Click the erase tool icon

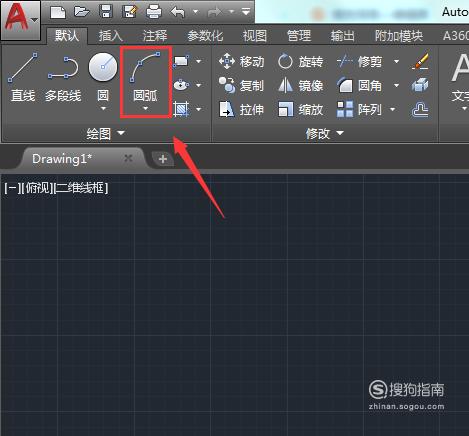tap(420, 61)
